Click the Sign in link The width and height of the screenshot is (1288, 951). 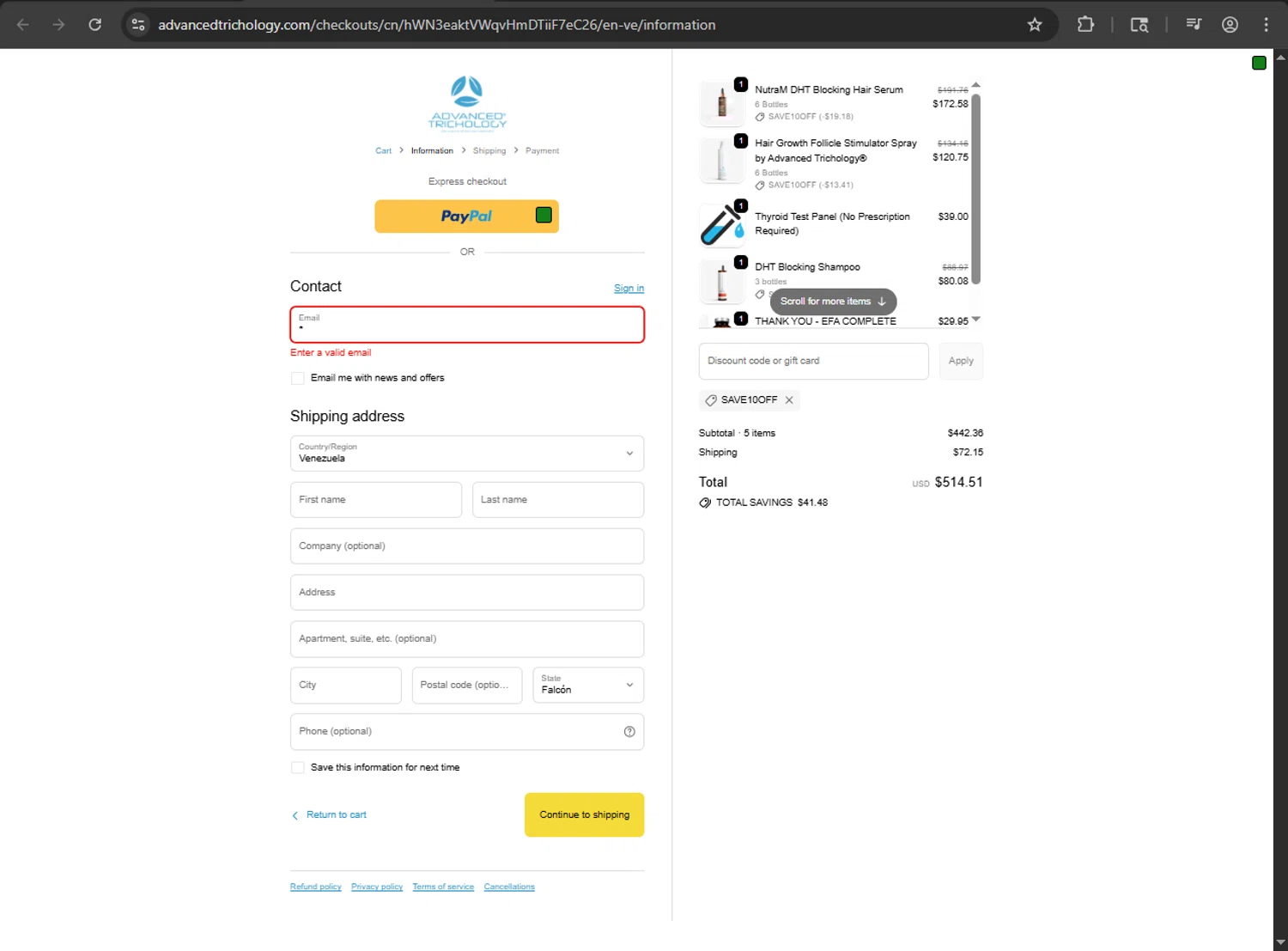(x=629, y=289)
